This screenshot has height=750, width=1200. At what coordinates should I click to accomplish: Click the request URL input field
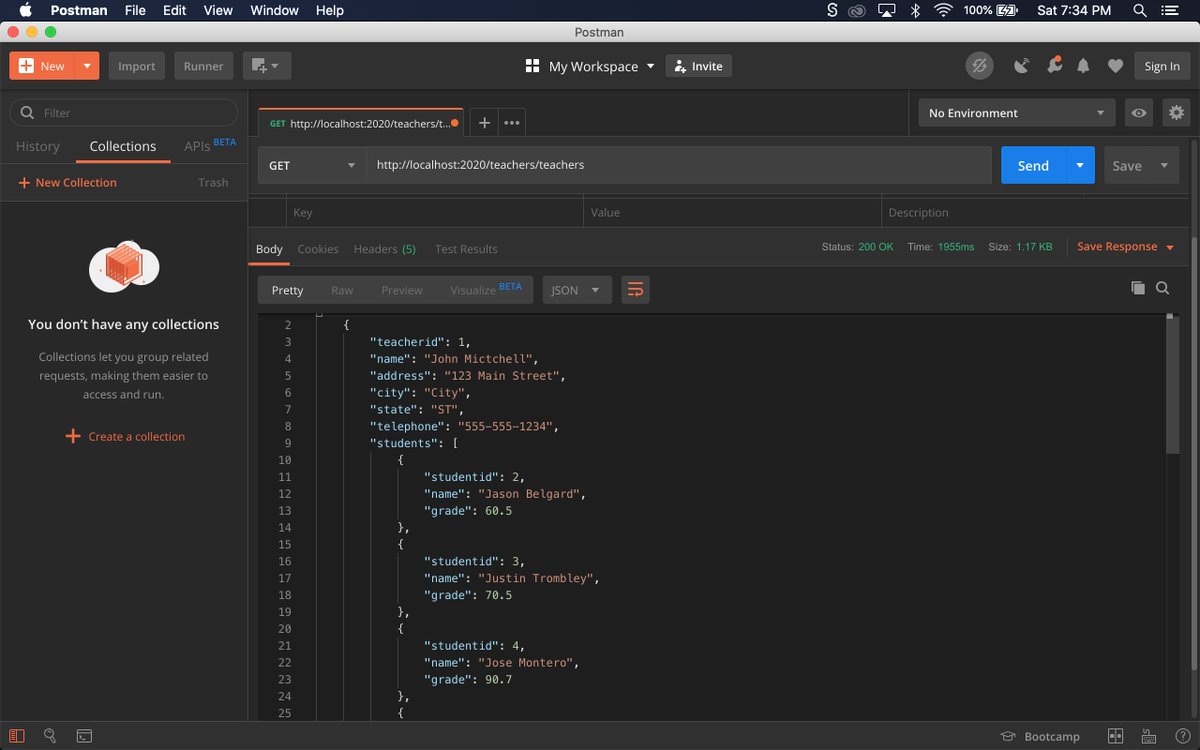pyautogui.click(x=679, y=165)
